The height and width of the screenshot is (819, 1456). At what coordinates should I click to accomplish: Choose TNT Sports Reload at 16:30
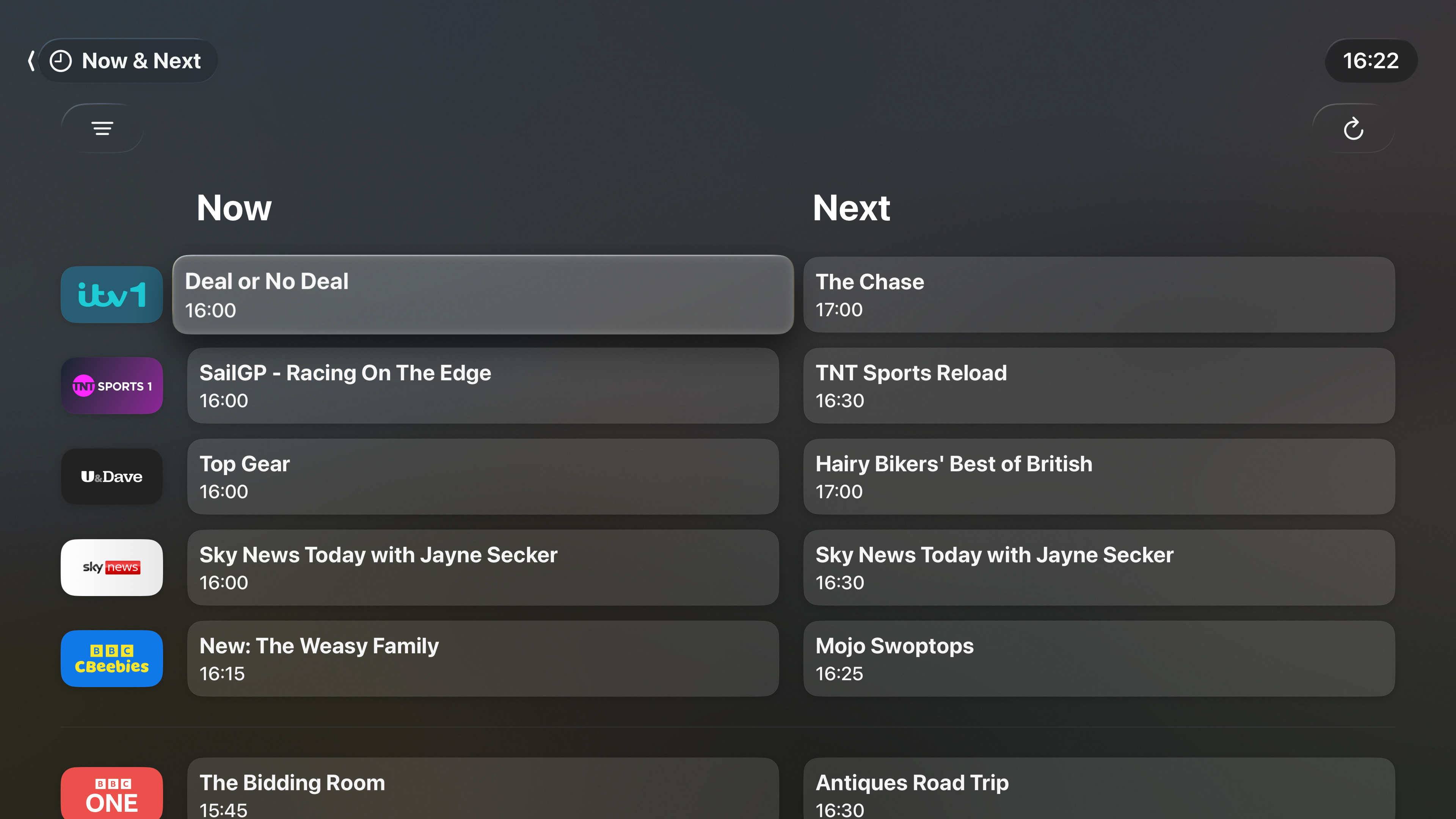pos(1099,386)
